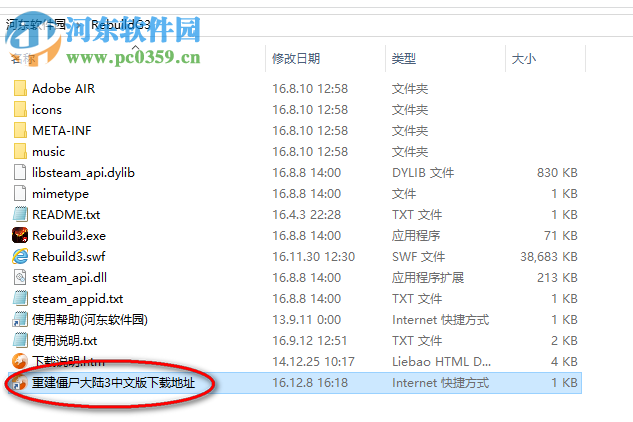Sort files by 类型 column
The width and height of the screenshot is (633, 422).
click(x=404, y=59)
